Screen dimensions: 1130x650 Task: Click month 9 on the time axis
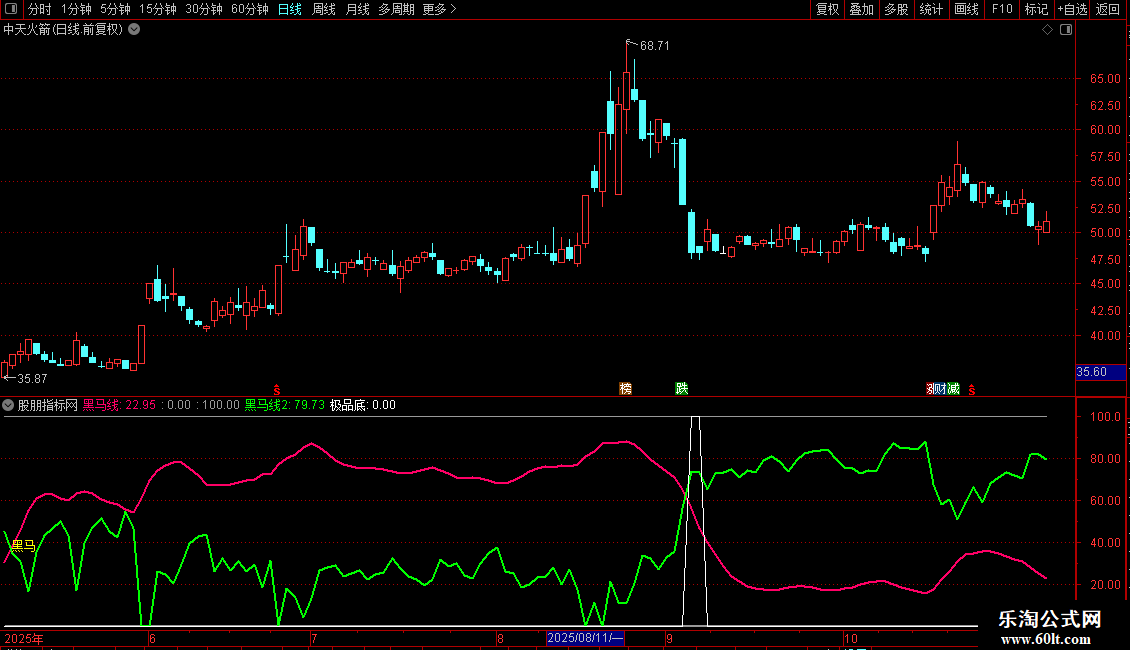[669, 638]
